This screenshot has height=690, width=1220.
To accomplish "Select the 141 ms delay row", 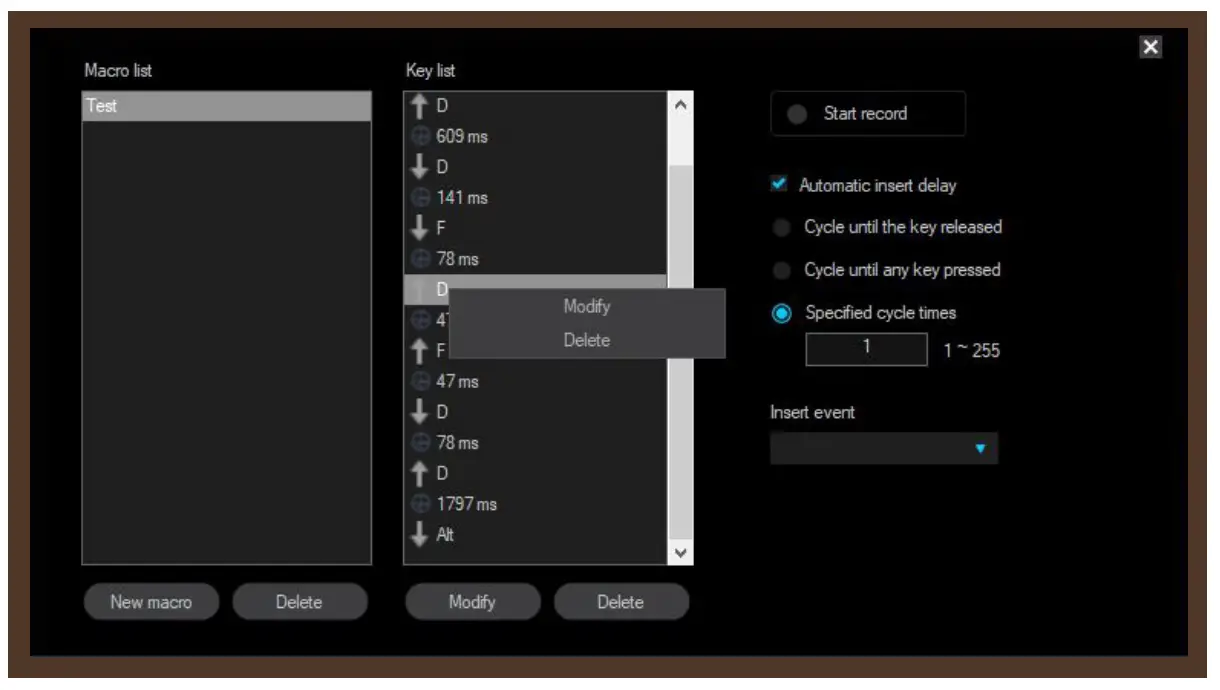I will pos(536,198).
